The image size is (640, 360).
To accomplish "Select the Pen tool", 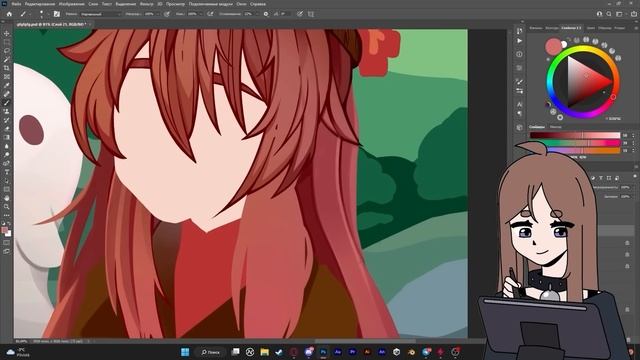I will coord(7,163).
